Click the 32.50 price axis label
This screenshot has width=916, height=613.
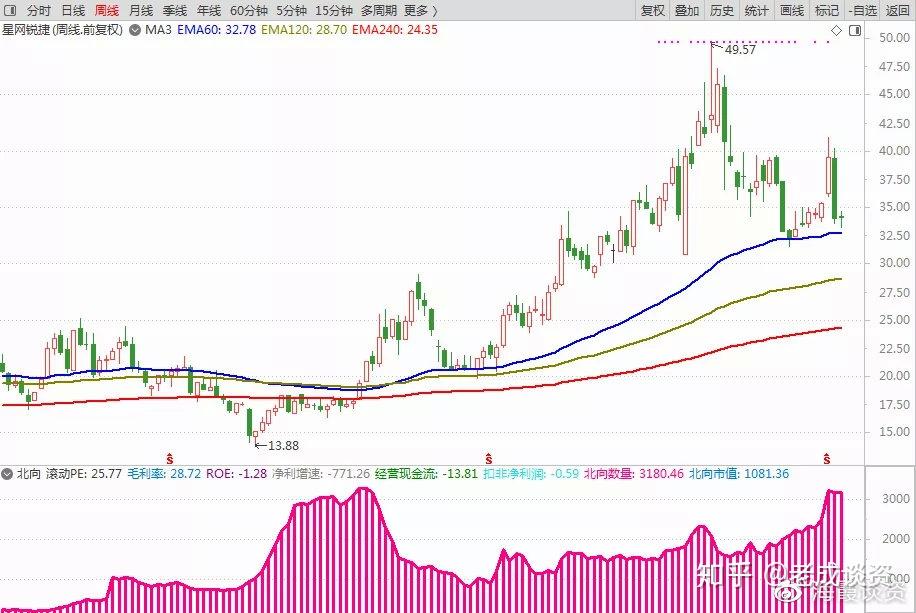[894, 235]
